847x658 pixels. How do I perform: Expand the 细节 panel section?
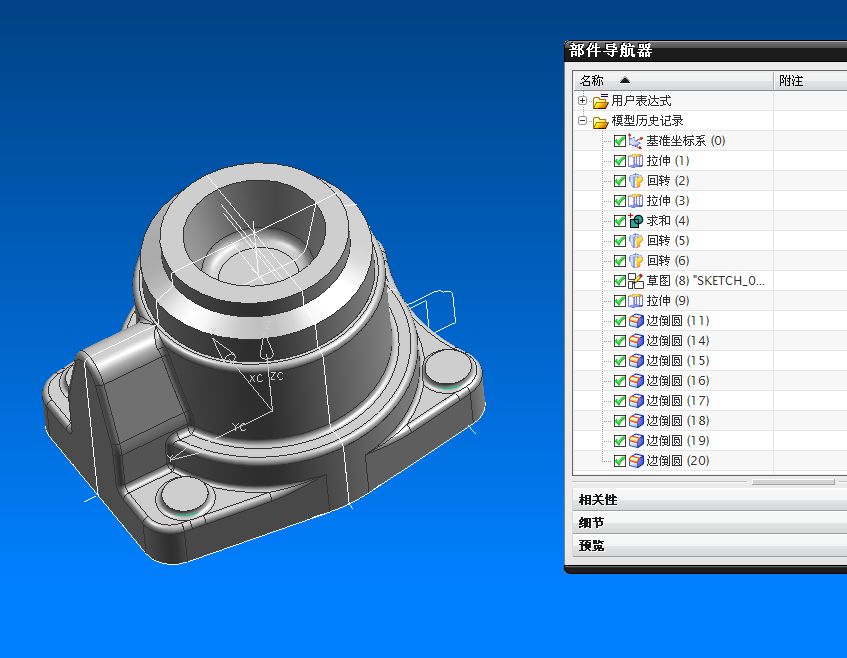(x=709, y=522)
